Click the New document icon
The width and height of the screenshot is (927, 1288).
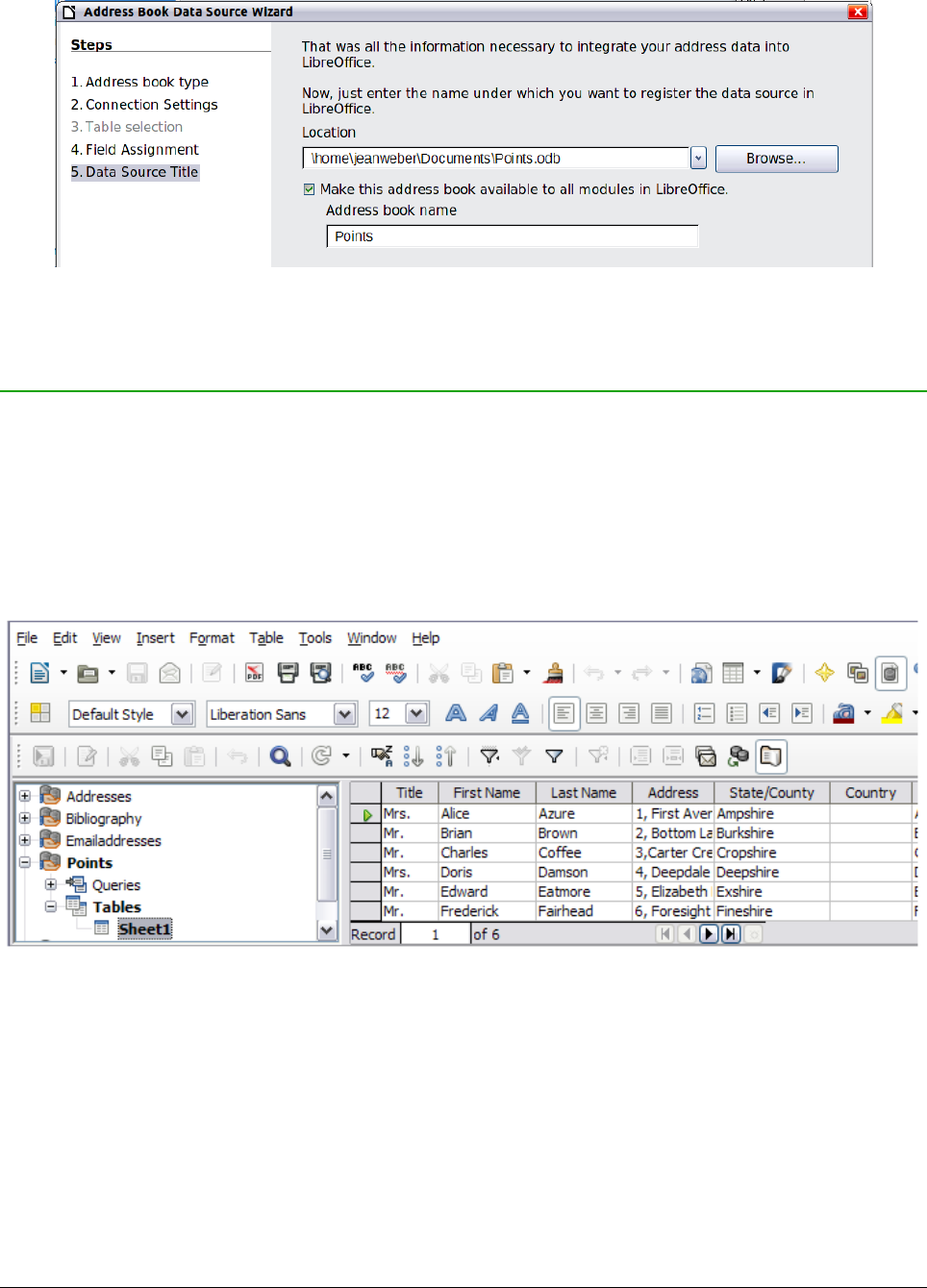(x=39, y=673)
